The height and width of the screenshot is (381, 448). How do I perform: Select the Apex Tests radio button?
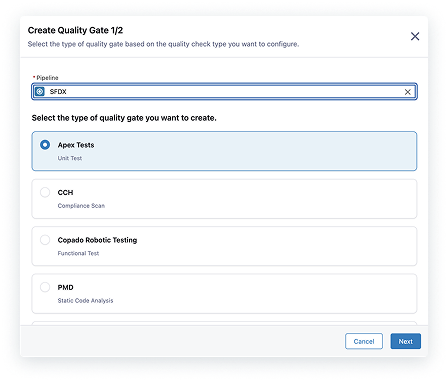tap(45, 145)
